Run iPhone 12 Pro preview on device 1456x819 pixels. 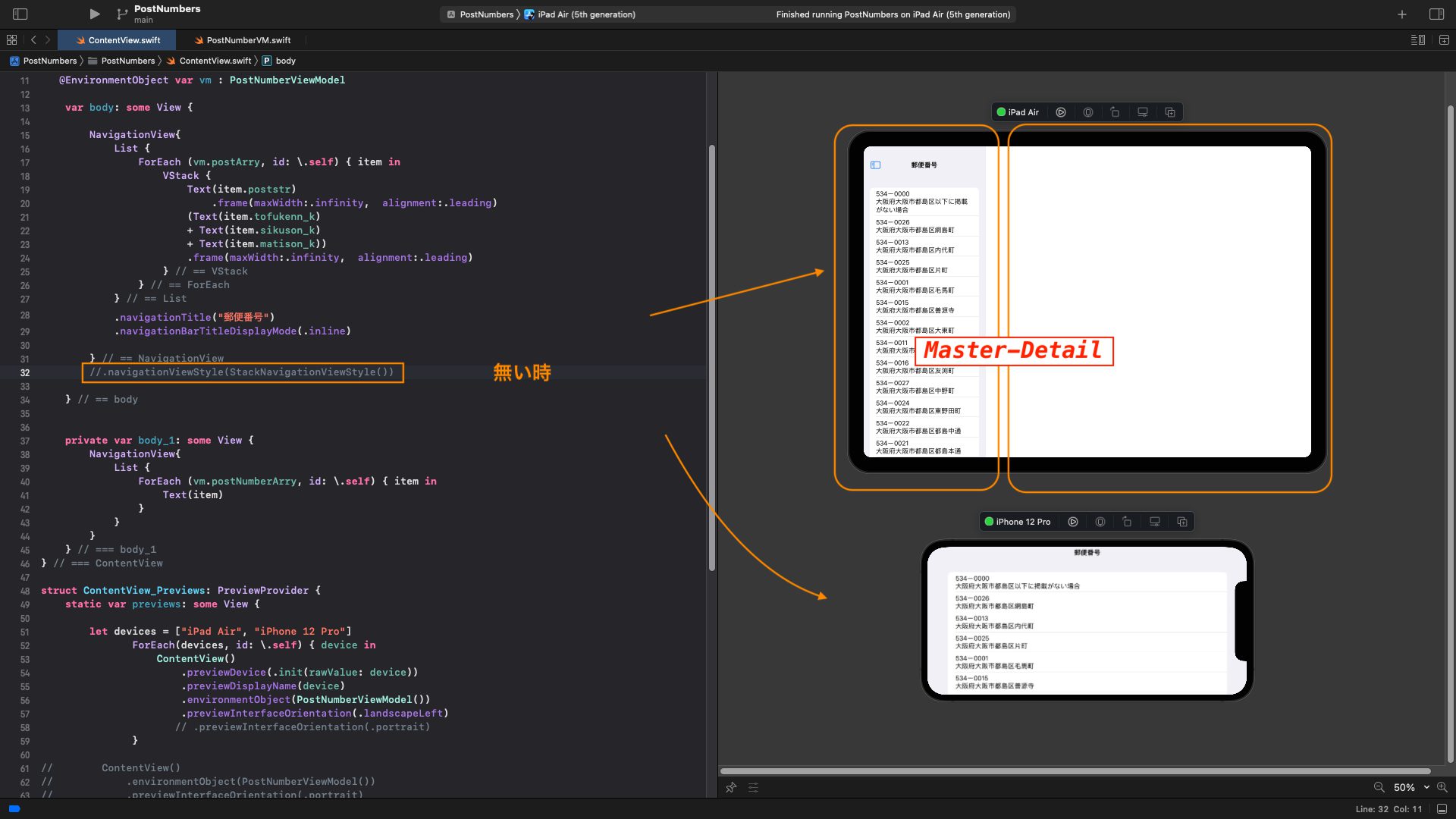click(1155, 522)
